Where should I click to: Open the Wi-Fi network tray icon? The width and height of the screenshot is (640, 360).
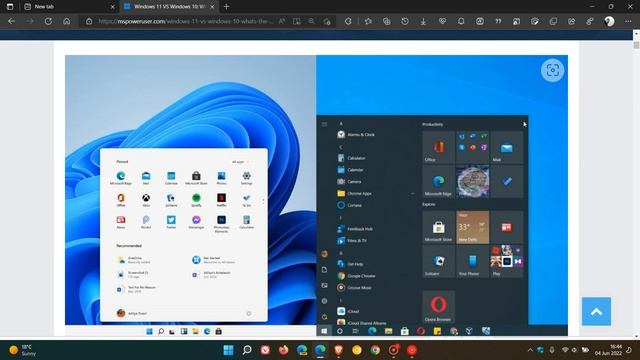click(x=565, y=350)
